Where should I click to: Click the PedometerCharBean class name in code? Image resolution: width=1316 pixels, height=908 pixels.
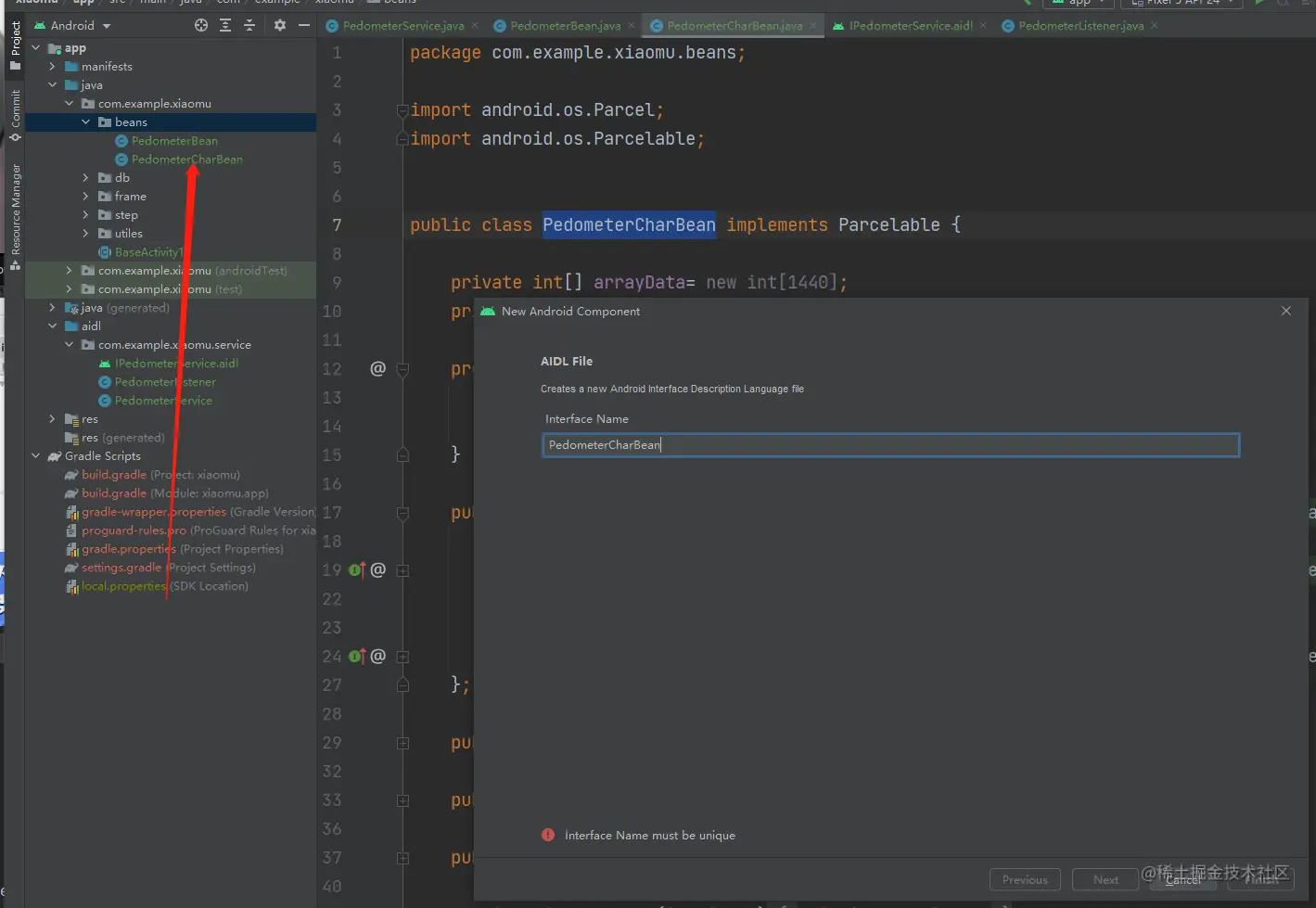(x=629, y=224)
